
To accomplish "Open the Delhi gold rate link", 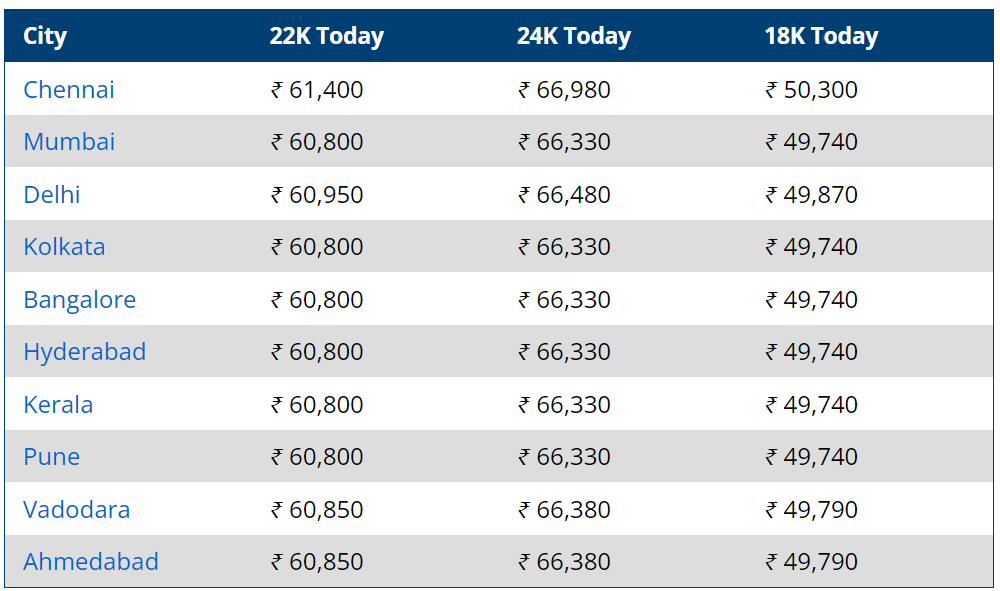I will (52, 194).
